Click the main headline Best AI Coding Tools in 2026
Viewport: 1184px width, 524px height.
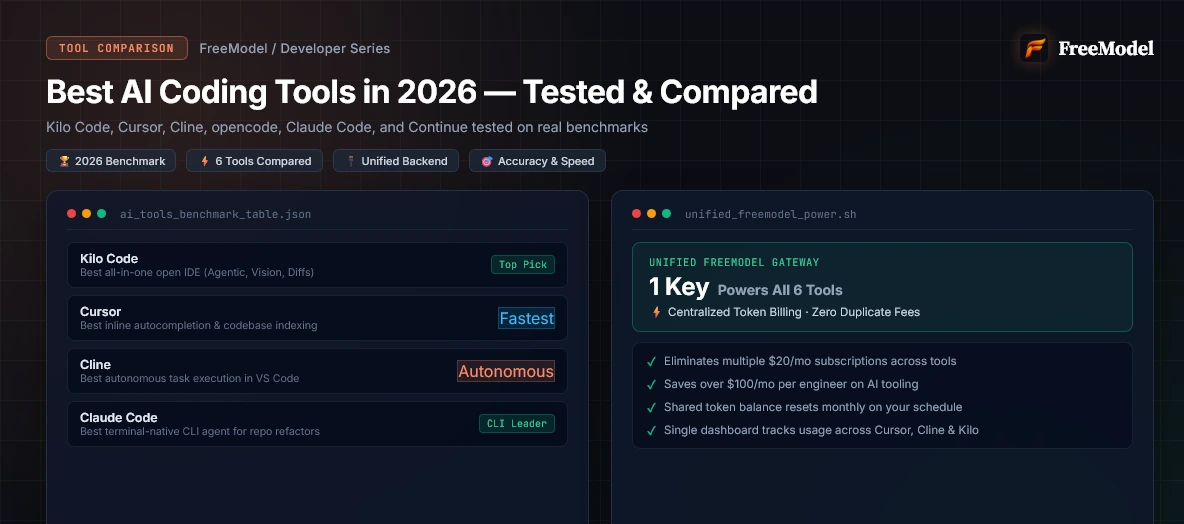pos(431,92)
